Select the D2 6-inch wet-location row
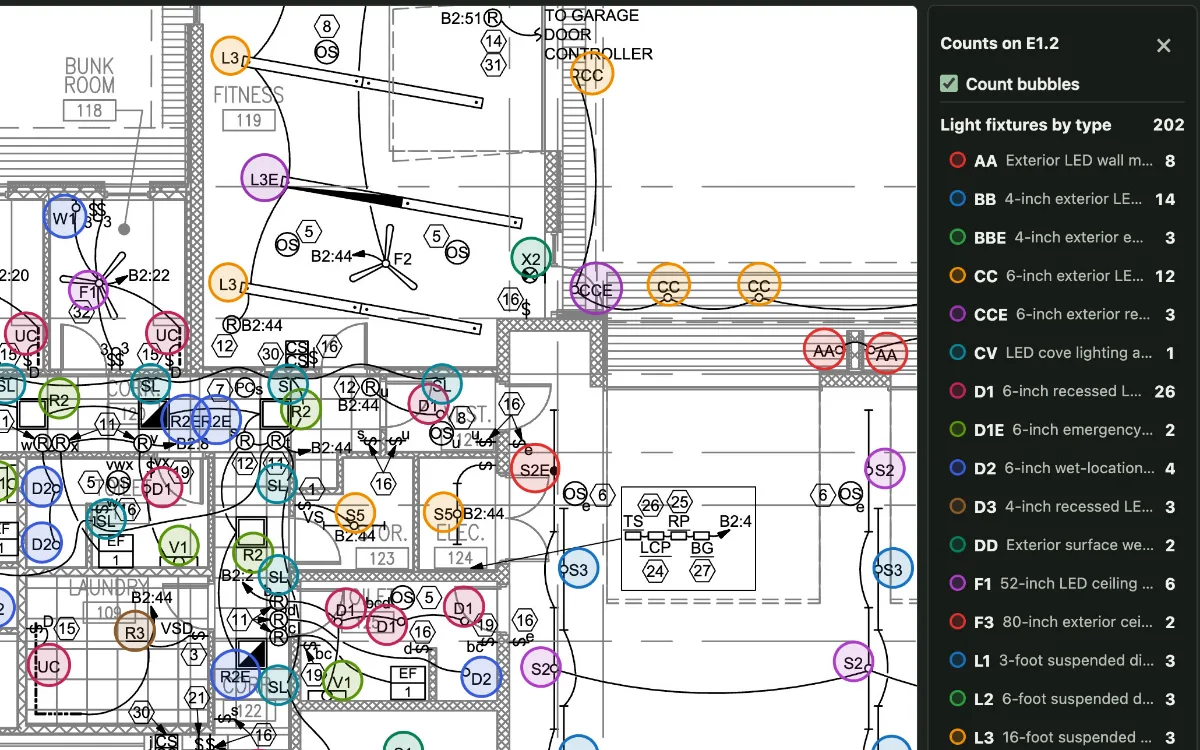The image size is (1200, 750). pos(1062,468)
